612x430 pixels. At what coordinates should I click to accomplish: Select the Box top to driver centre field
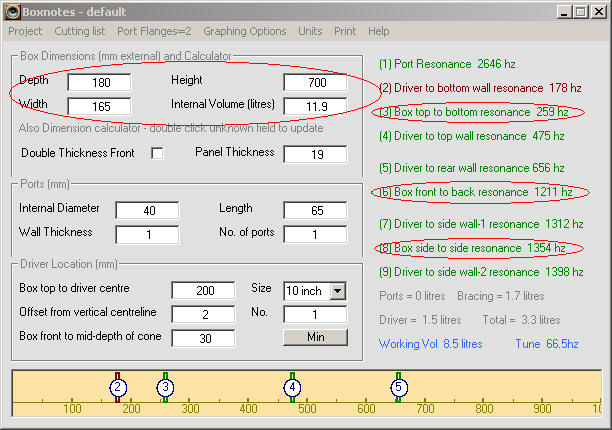click(x=202, y=290)
